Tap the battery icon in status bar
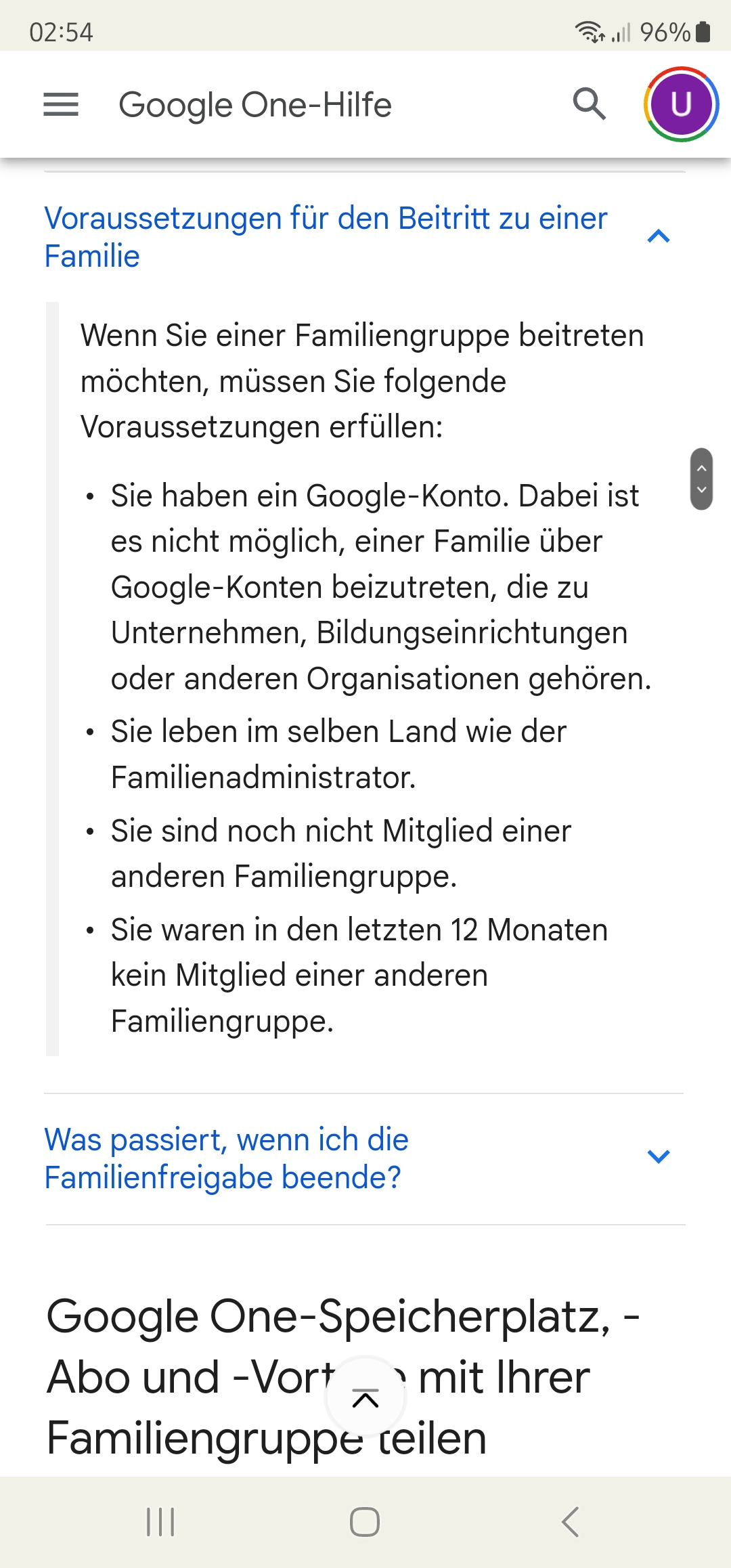 tap(703, 32)
